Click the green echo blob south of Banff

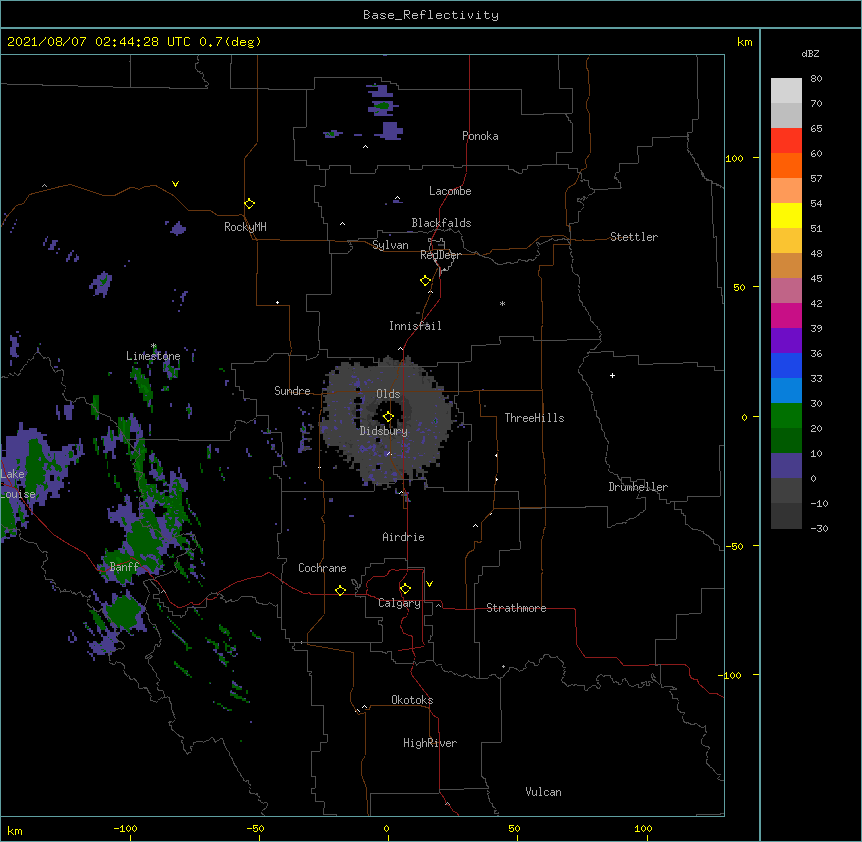(125, 611)
